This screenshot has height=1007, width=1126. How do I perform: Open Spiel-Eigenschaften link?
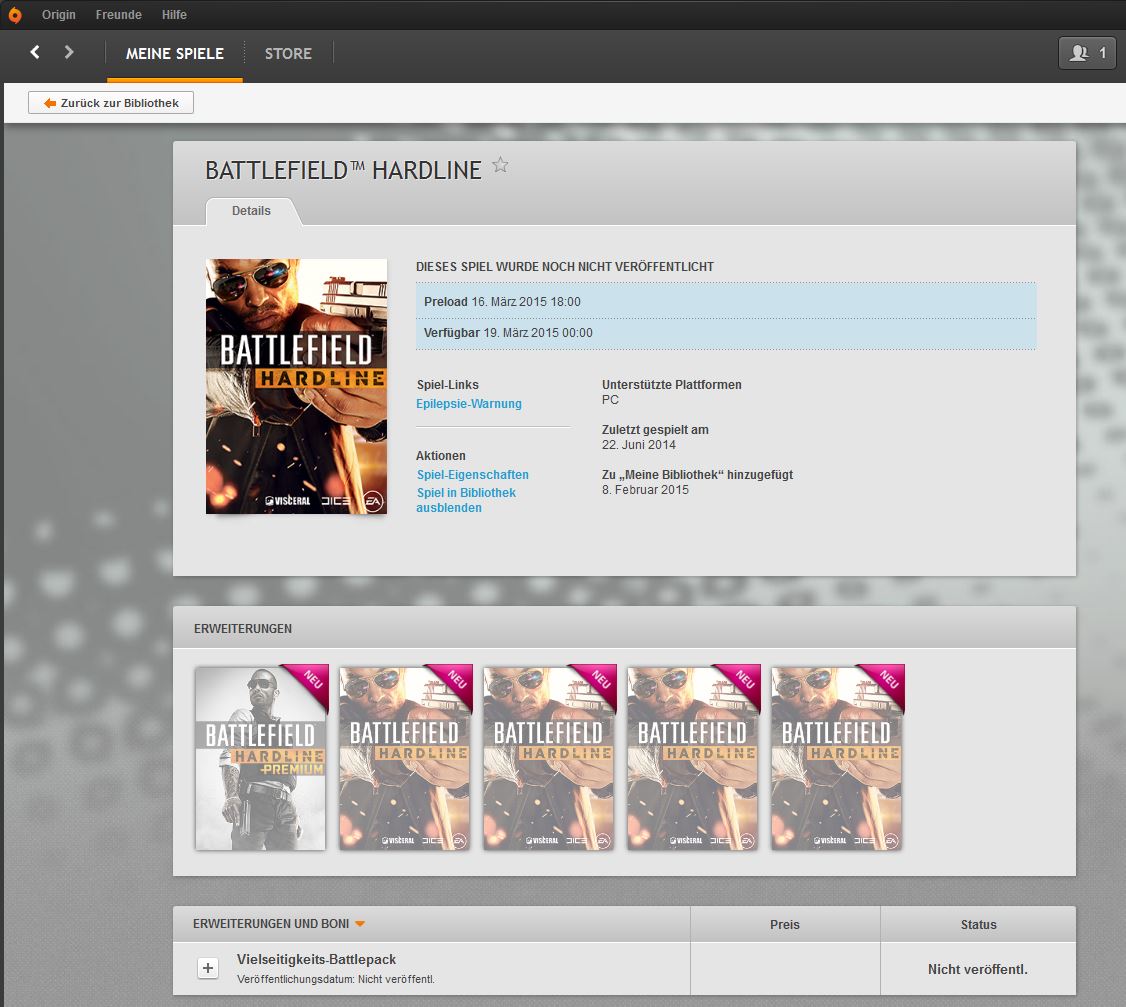click(473, 475)
